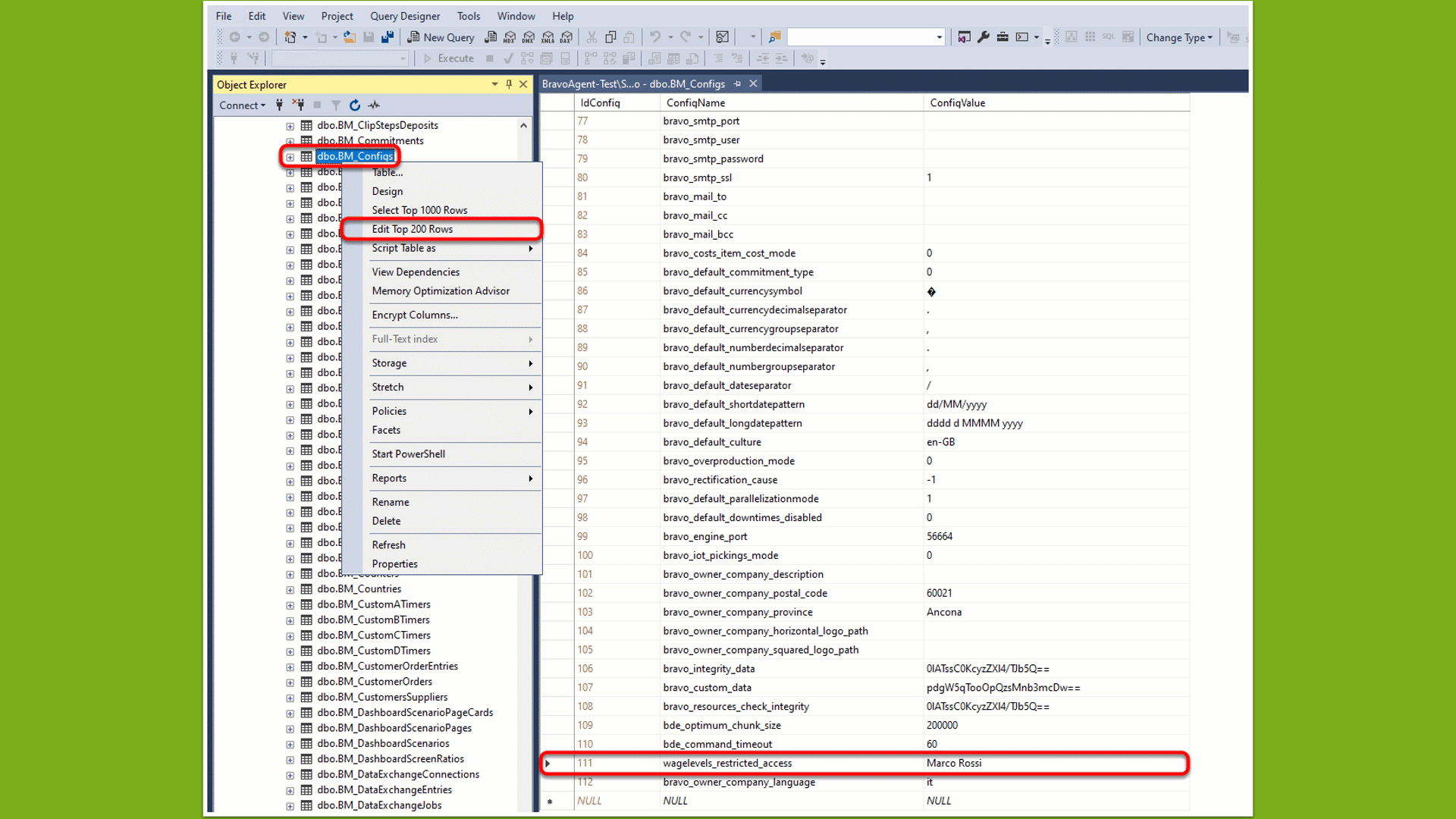This screenshot has width=1456, height=819.
Task: Click the ConfigValue column header
Action: coord(1056,103)
